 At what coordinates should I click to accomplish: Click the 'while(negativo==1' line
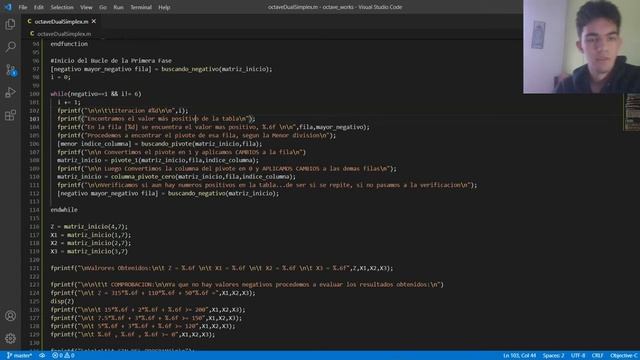click(x=96, y=94)
